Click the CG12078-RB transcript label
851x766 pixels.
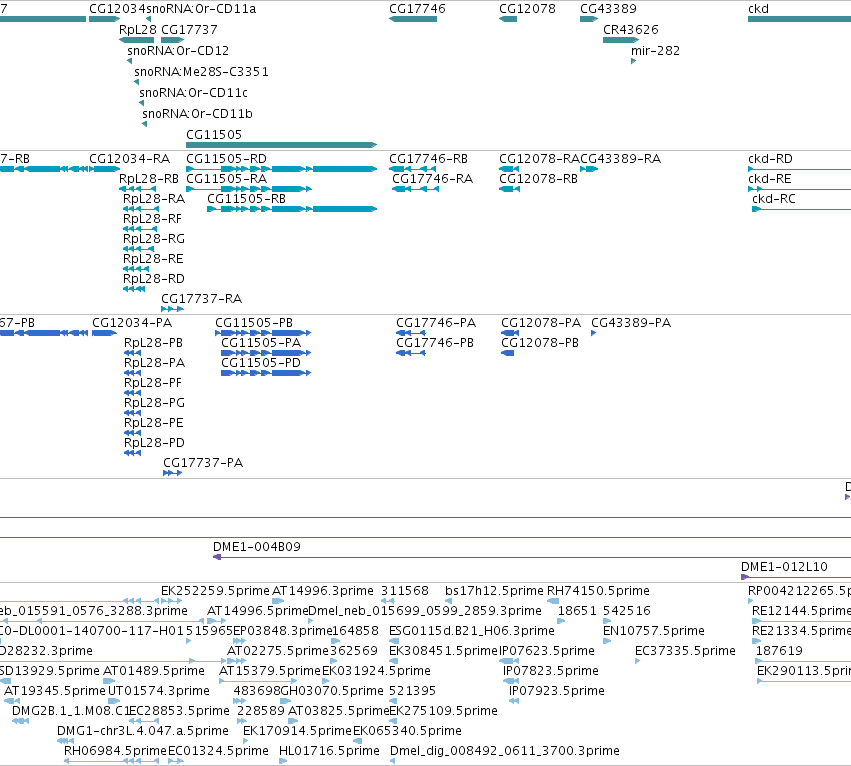[x=538, y=179]
